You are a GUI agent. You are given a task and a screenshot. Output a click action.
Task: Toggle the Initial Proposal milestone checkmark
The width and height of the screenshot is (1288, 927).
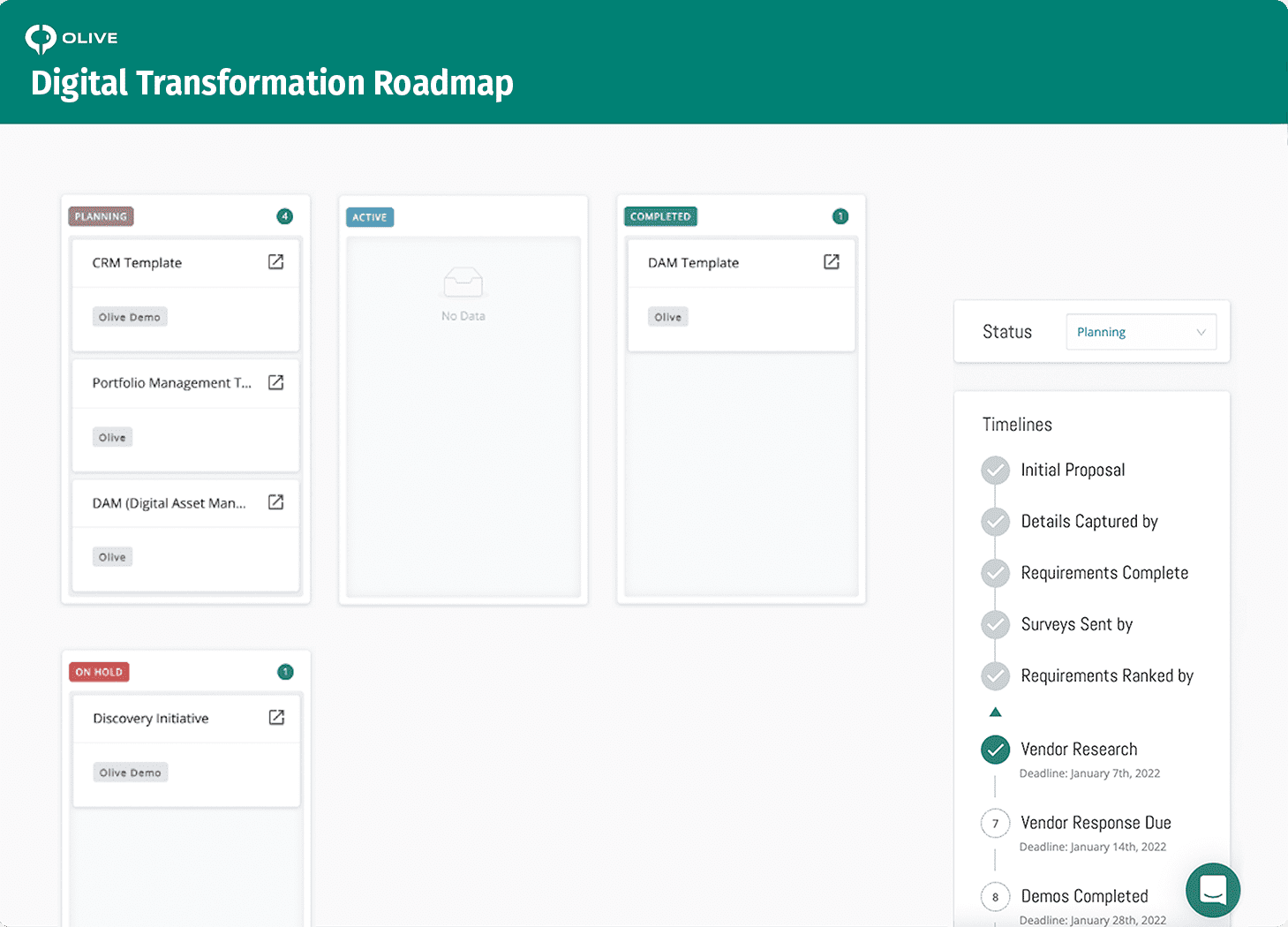995,471
